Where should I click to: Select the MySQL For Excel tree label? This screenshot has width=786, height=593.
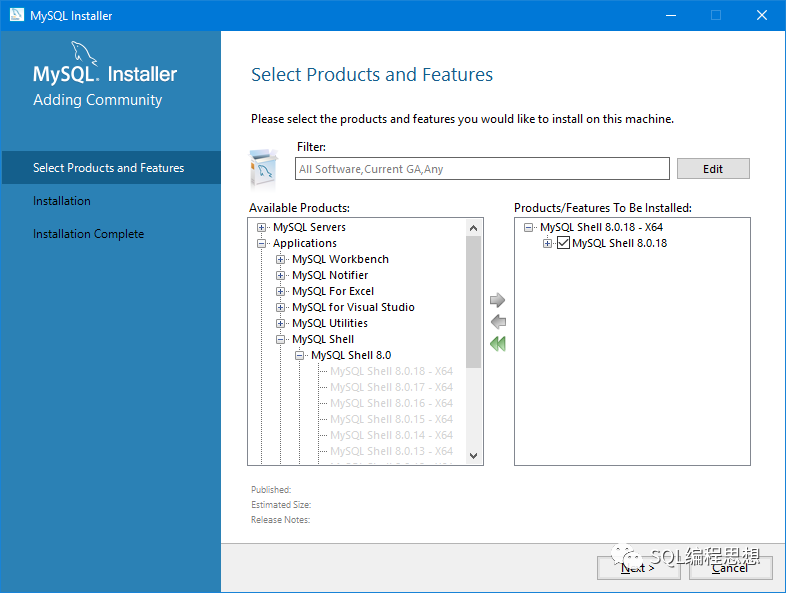[333, 291]
